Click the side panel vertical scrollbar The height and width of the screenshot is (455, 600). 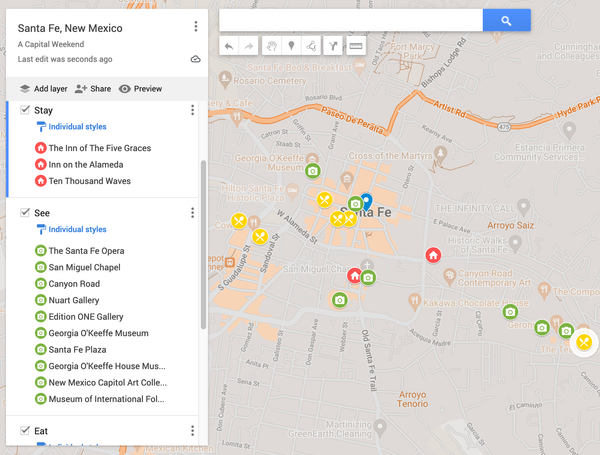pos(204,244)
